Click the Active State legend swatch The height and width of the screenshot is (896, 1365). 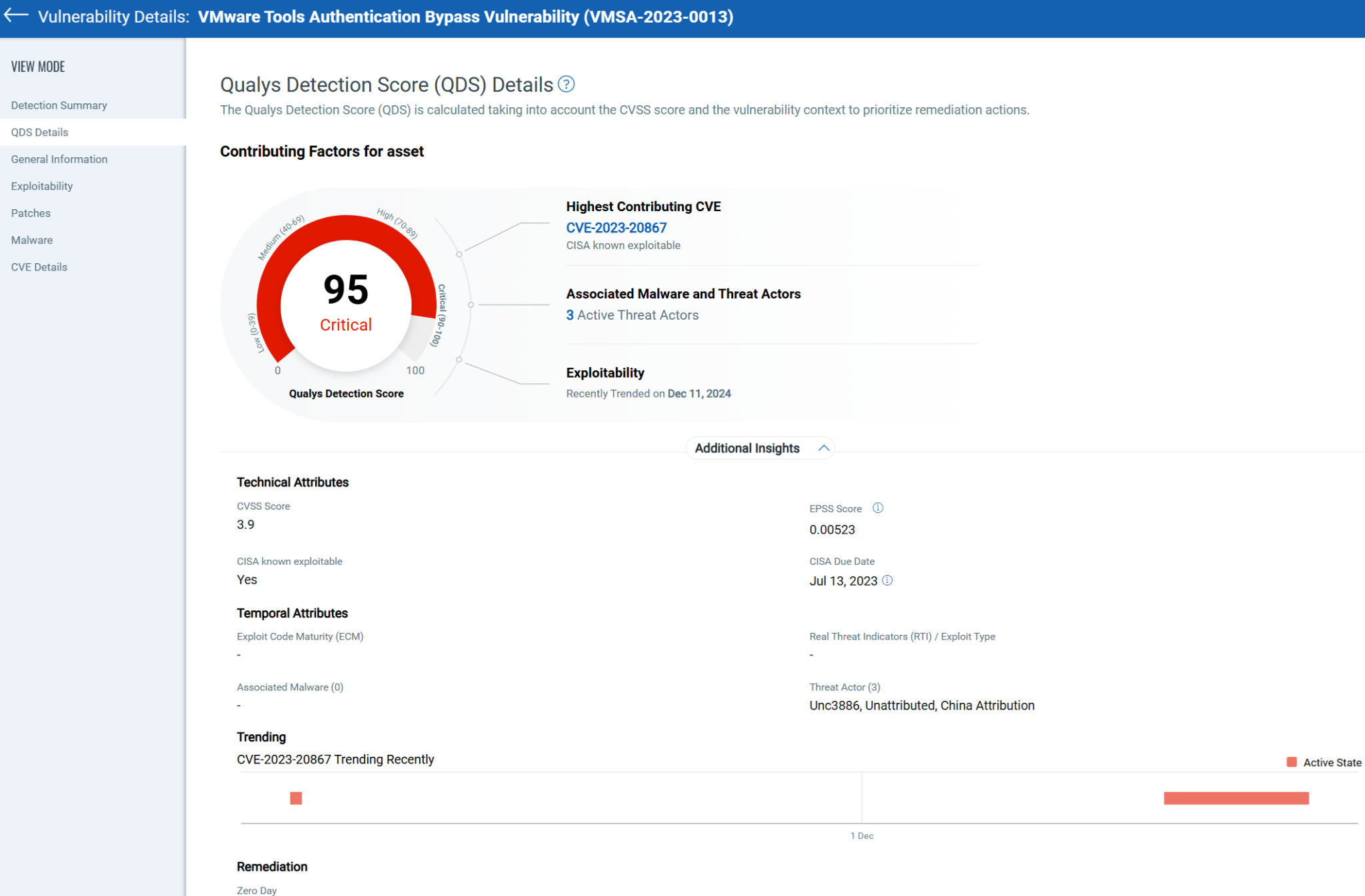tap(1291, 760)
